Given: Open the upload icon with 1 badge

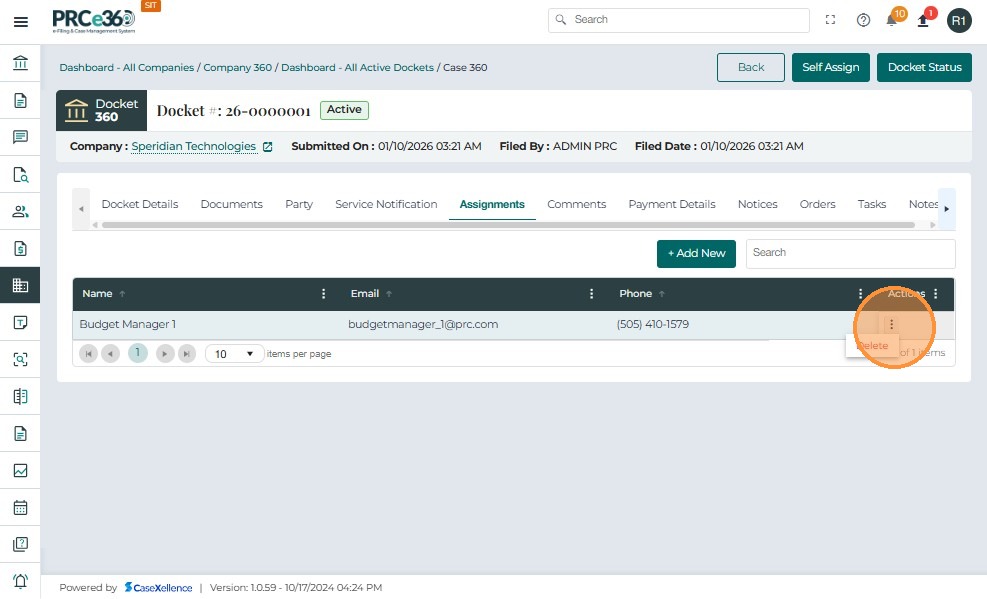Looking at the screenshot, I should click(924, 20).
